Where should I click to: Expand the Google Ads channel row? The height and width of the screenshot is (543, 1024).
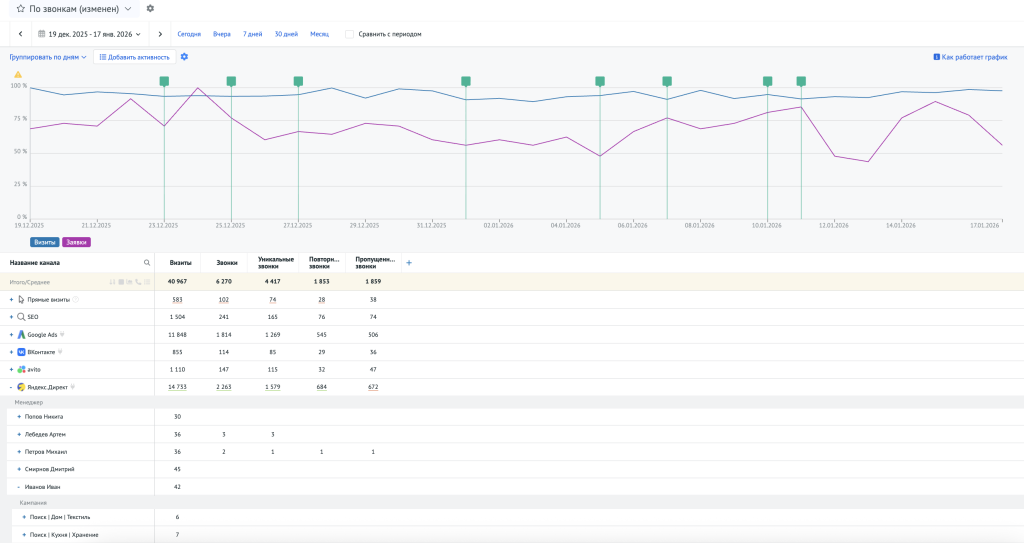11,334
